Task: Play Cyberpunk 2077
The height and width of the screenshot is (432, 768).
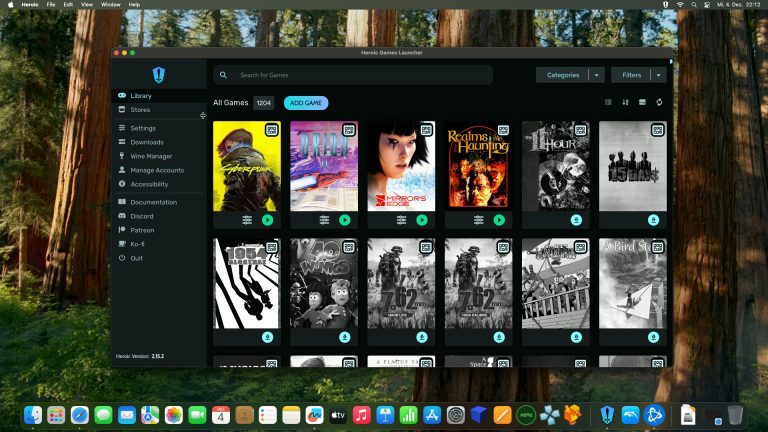Action: (267, 220)
